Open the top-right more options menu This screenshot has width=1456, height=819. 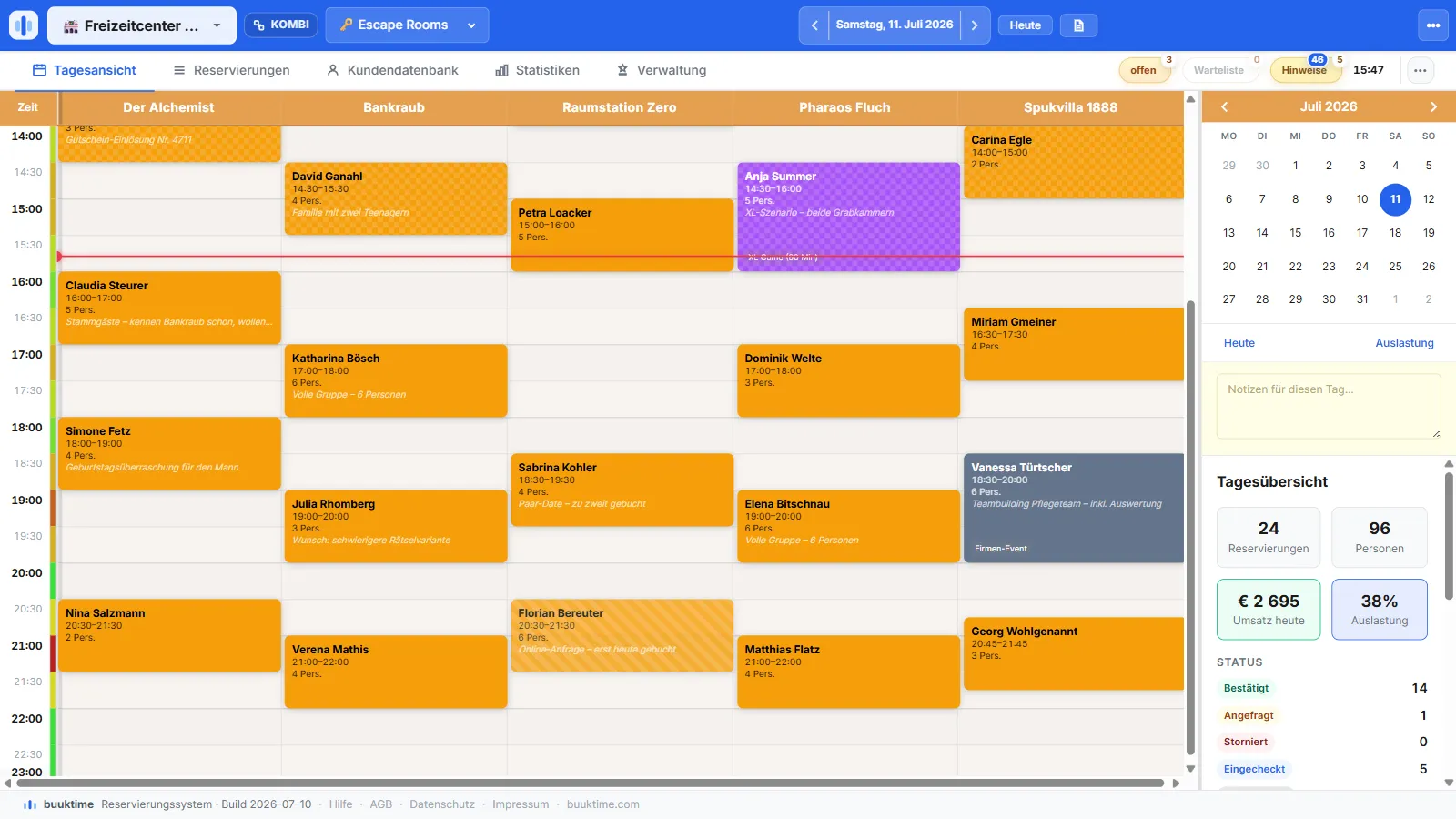(x=1433, y=25)
